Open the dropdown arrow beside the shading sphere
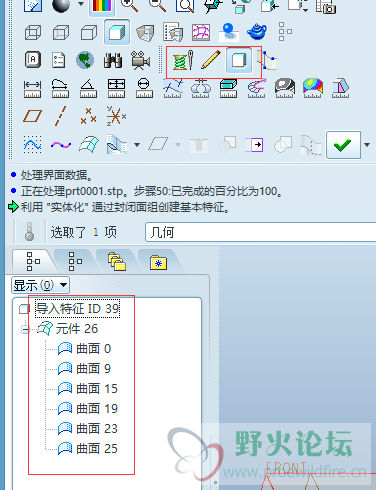The image size is (376, 490). tap(81, 4)
